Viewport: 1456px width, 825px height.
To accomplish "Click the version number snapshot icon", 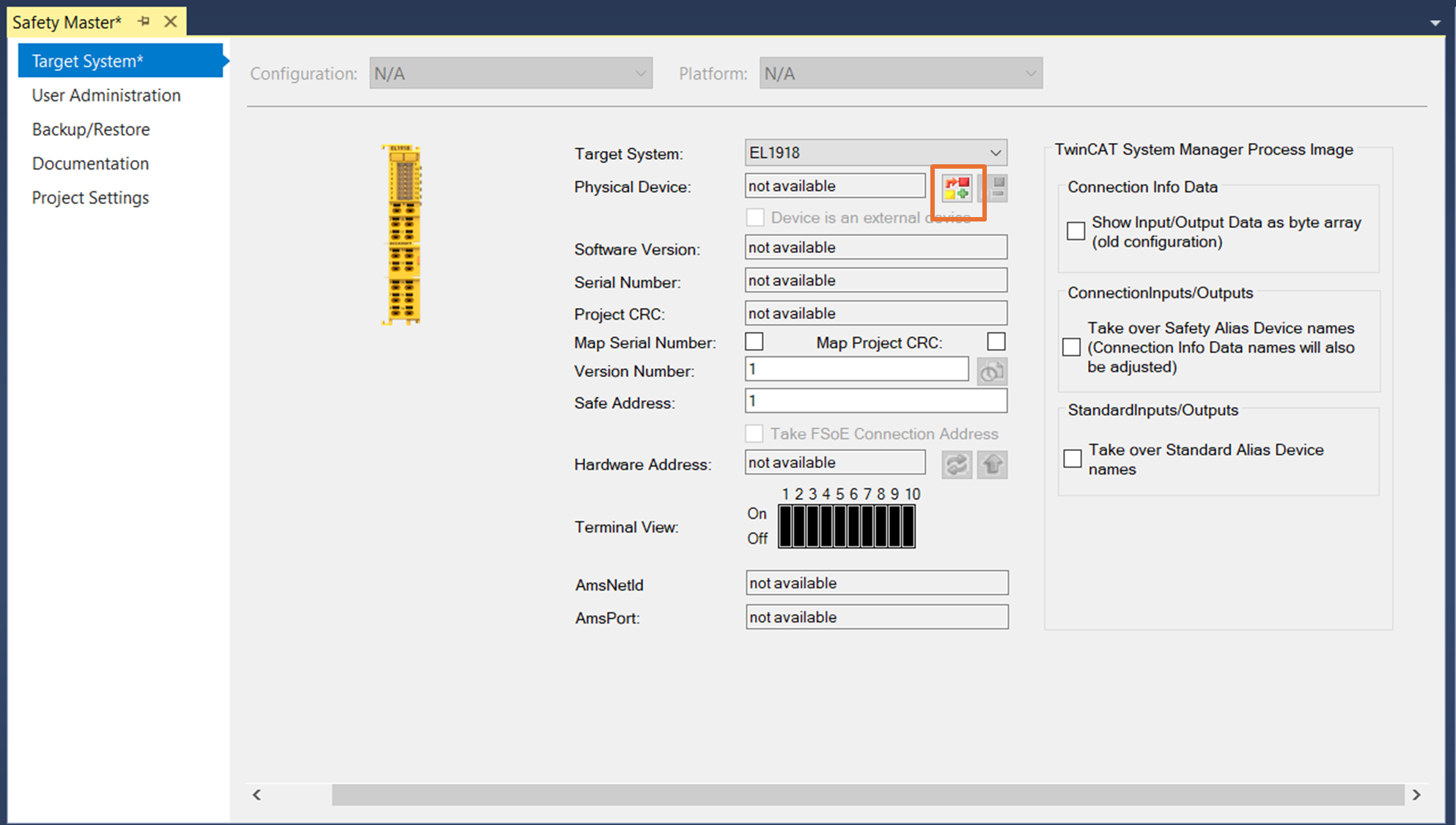I will [x=992, y=372].
